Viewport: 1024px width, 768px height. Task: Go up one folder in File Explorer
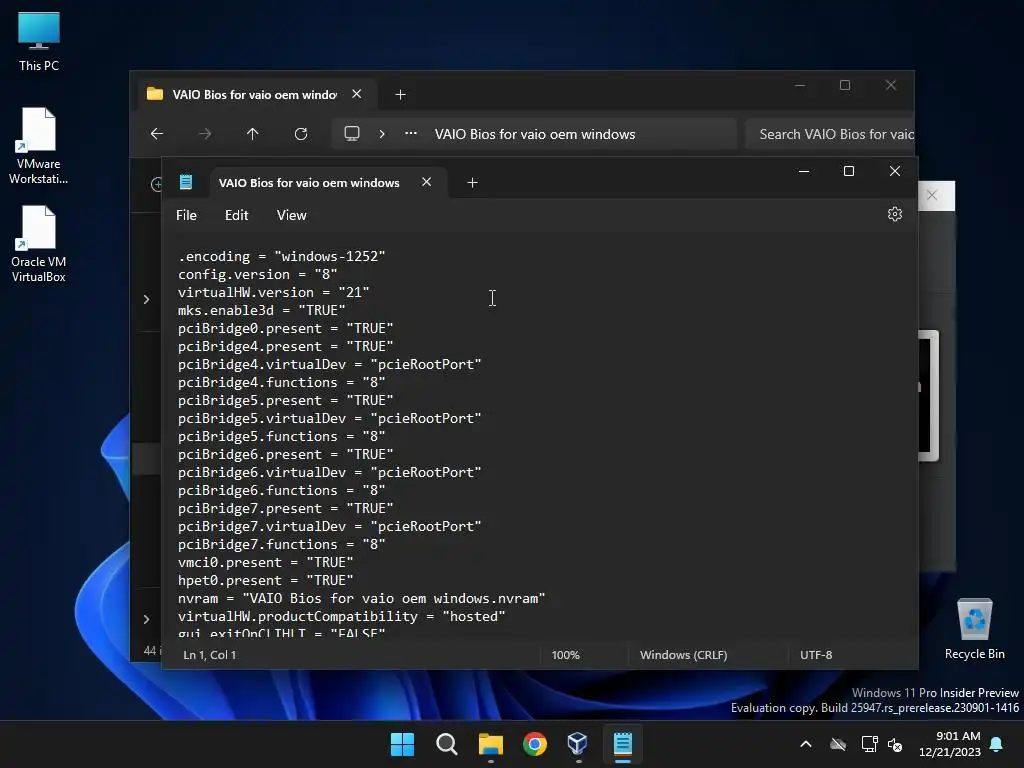point(253,134)
